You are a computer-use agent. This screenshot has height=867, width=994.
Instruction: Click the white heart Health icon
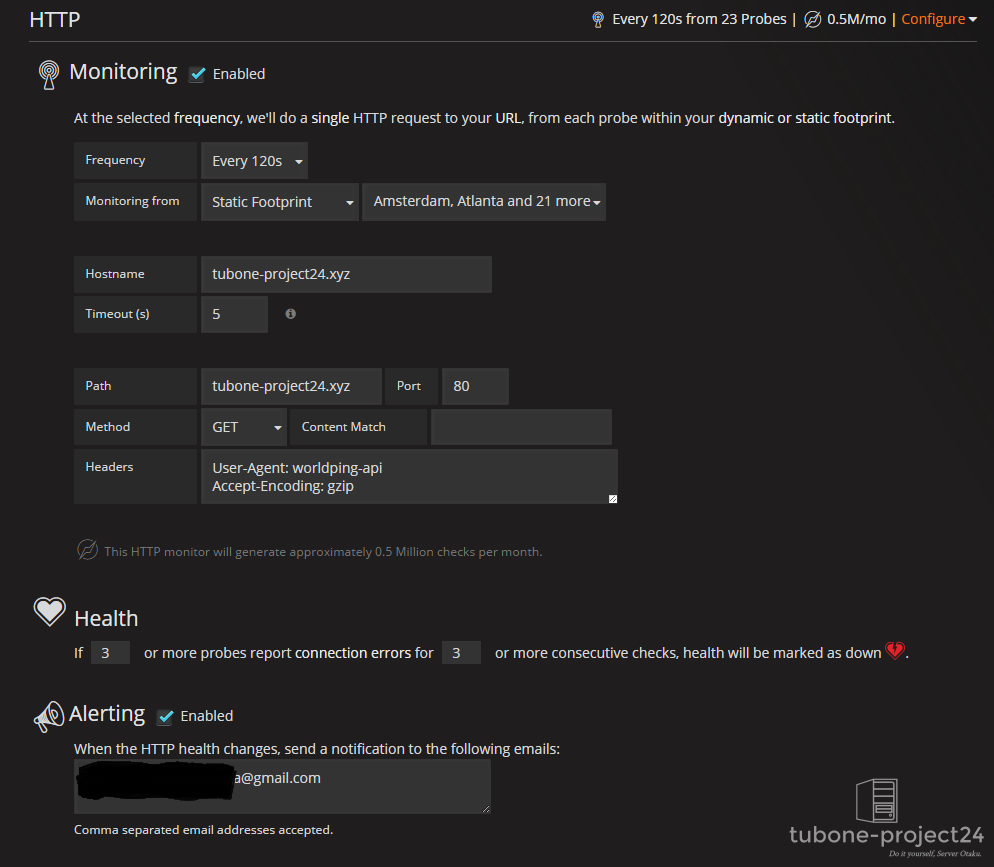click(49, 612)
